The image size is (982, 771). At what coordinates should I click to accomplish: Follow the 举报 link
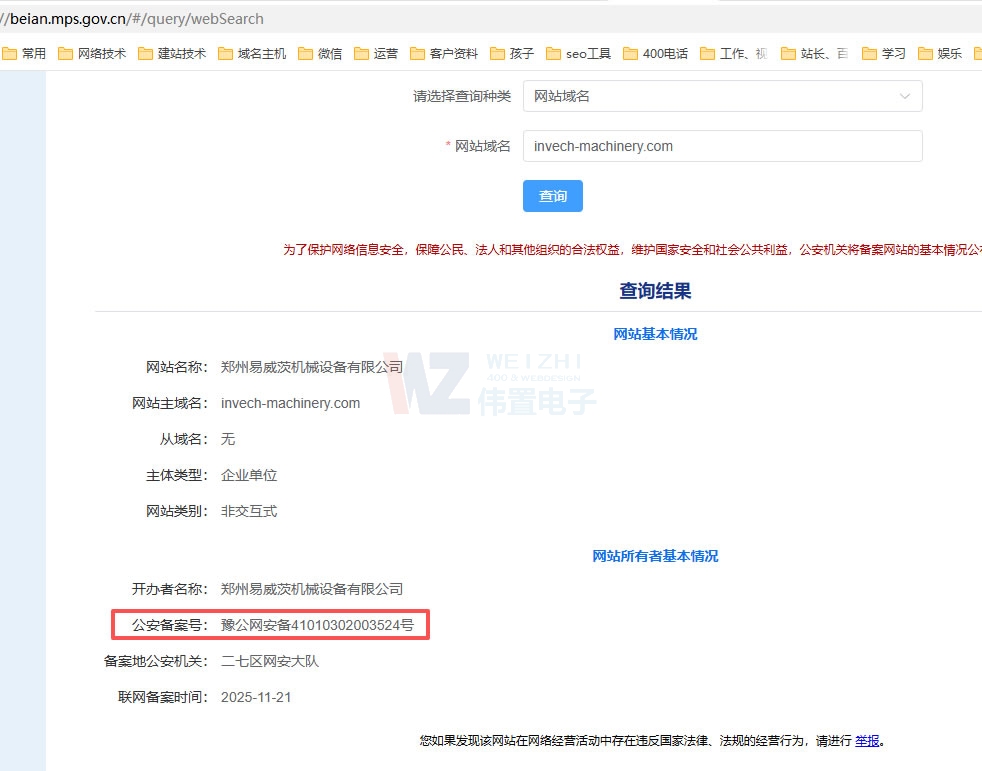[867, 741]
